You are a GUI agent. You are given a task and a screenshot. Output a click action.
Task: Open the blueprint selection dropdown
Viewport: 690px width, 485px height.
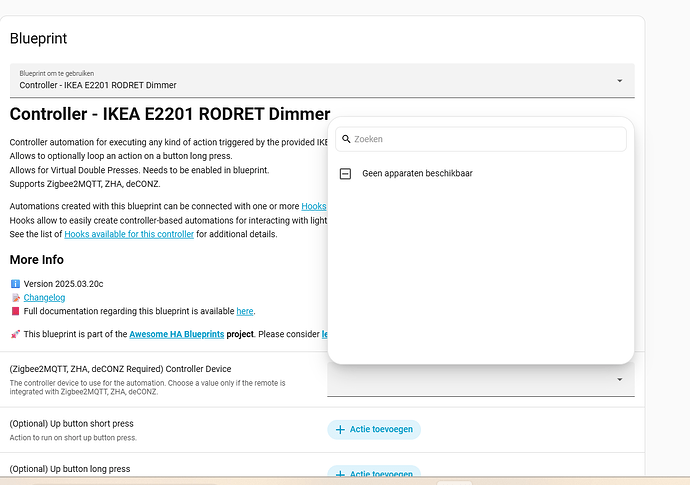tap(322, 80)
